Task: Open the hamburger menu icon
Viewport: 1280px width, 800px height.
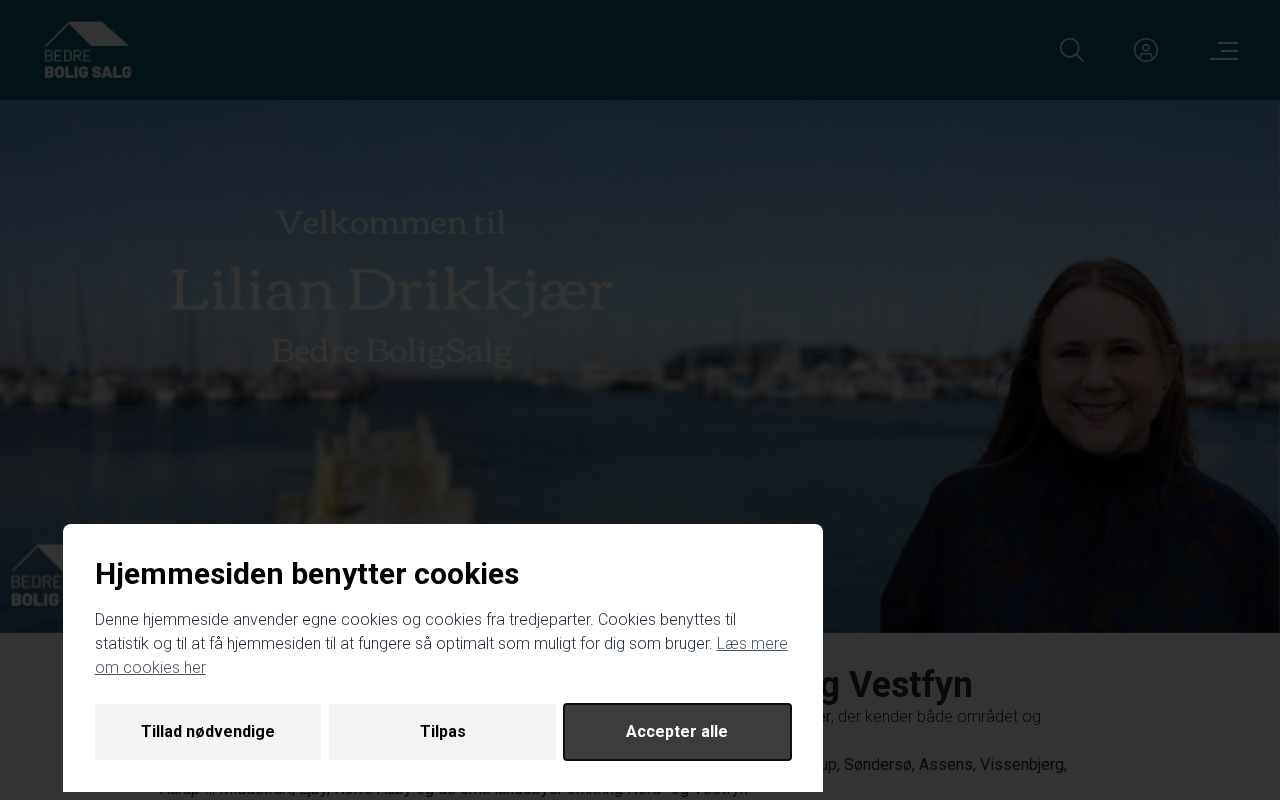Action: 1224,50
